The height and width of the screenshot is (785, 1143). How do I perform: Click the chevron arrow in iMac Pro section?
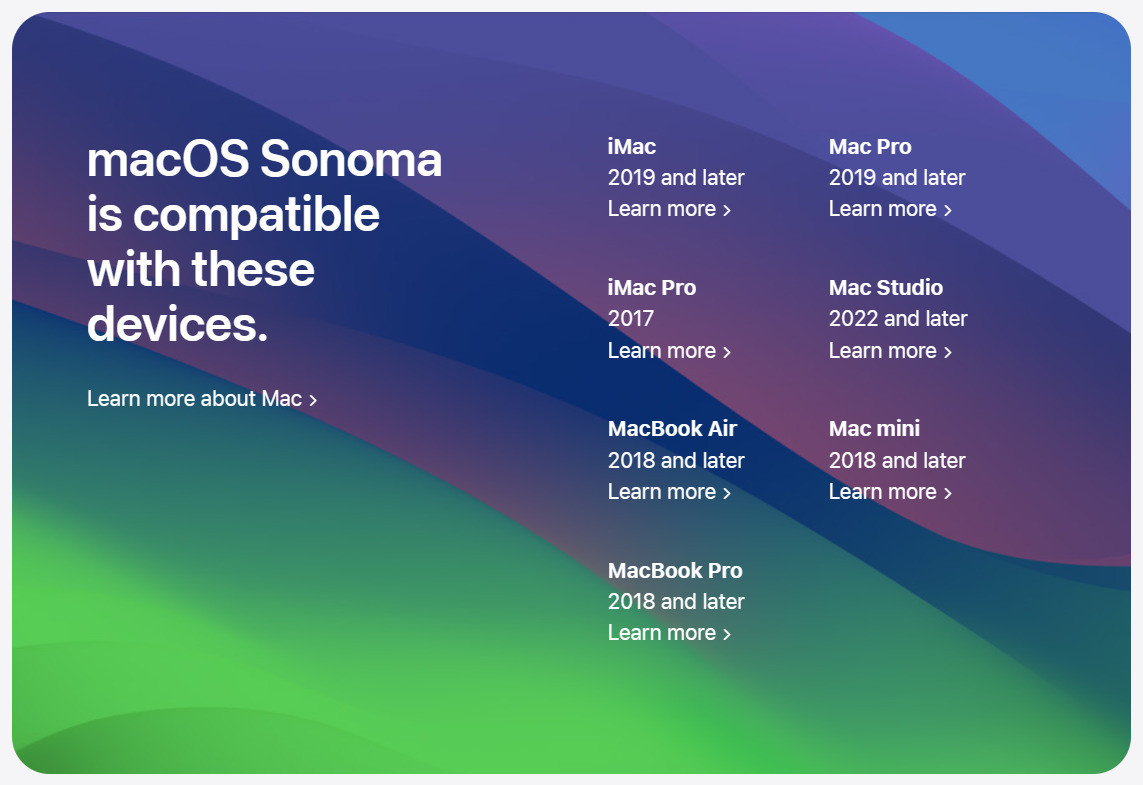coord(727,352)
